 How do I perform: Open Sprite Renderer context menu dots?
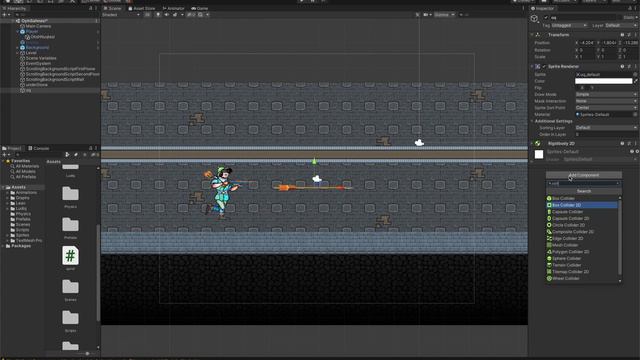point(636,66)
